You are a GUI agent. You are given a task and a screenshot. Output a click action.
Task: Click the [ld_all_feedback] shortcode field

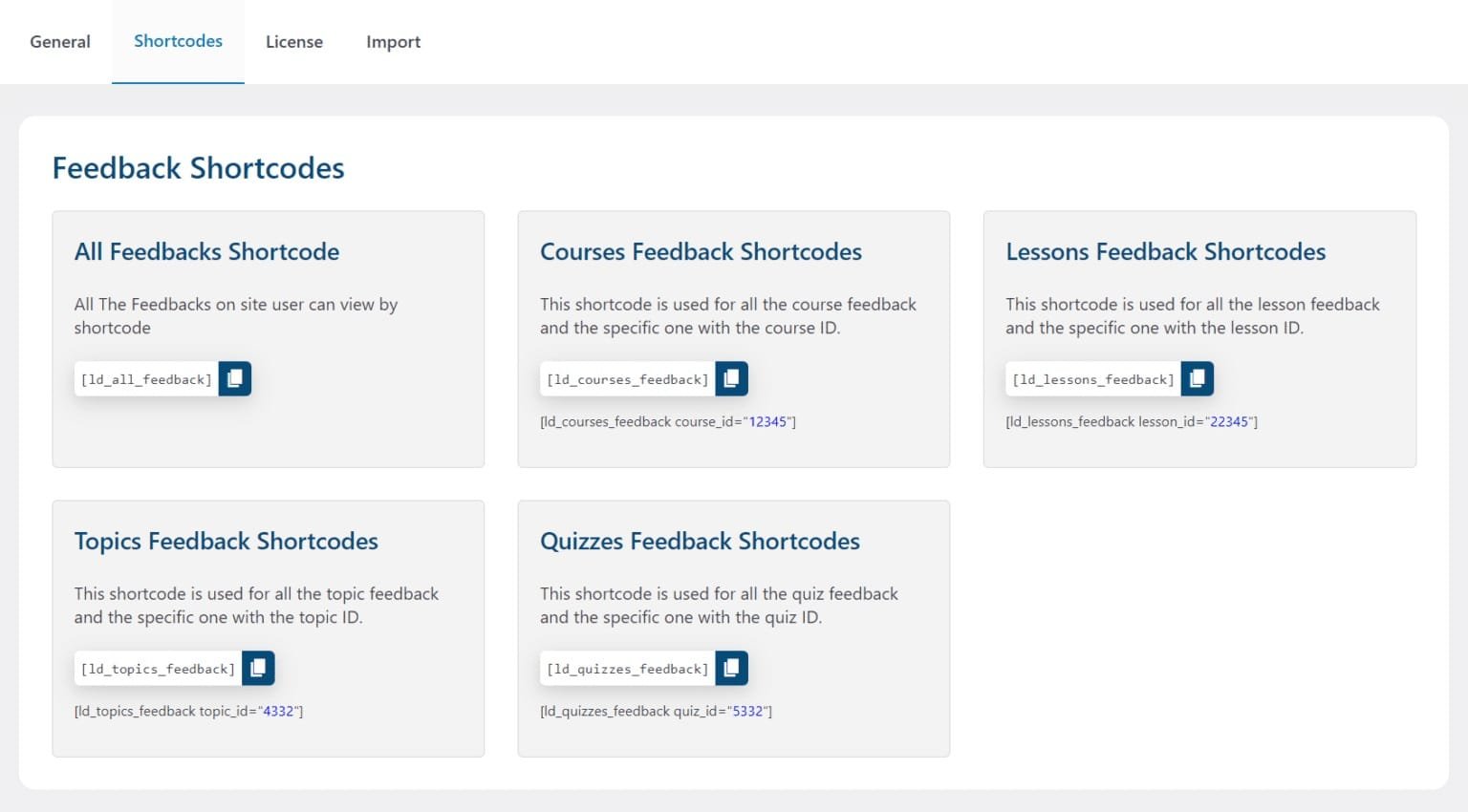coord(146,379)
